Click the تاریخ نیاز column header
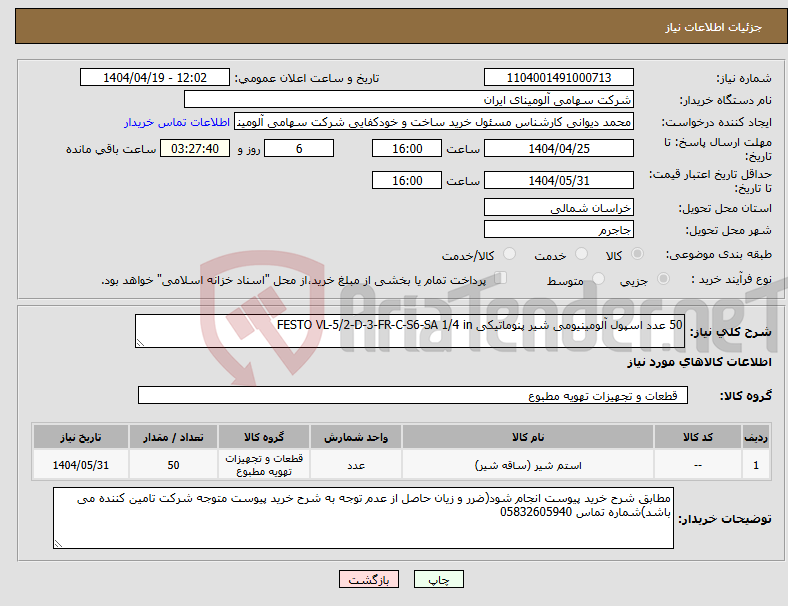 tap(81, 437)
